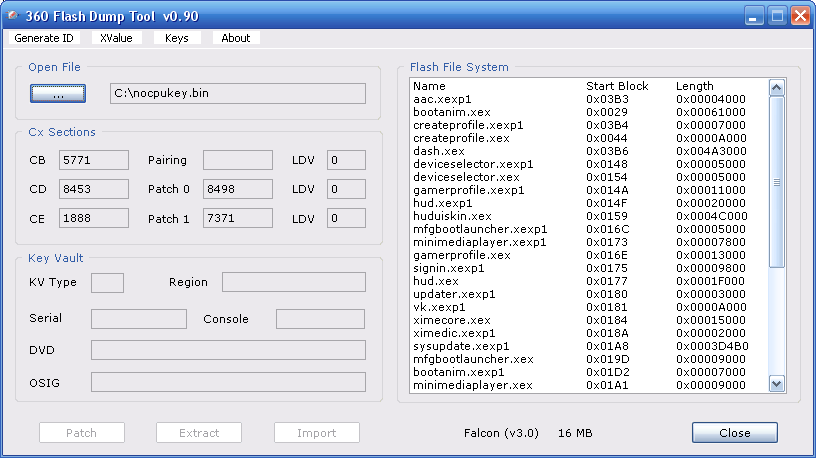
Task: Click the OSIG field
Action: coord(228,382)
